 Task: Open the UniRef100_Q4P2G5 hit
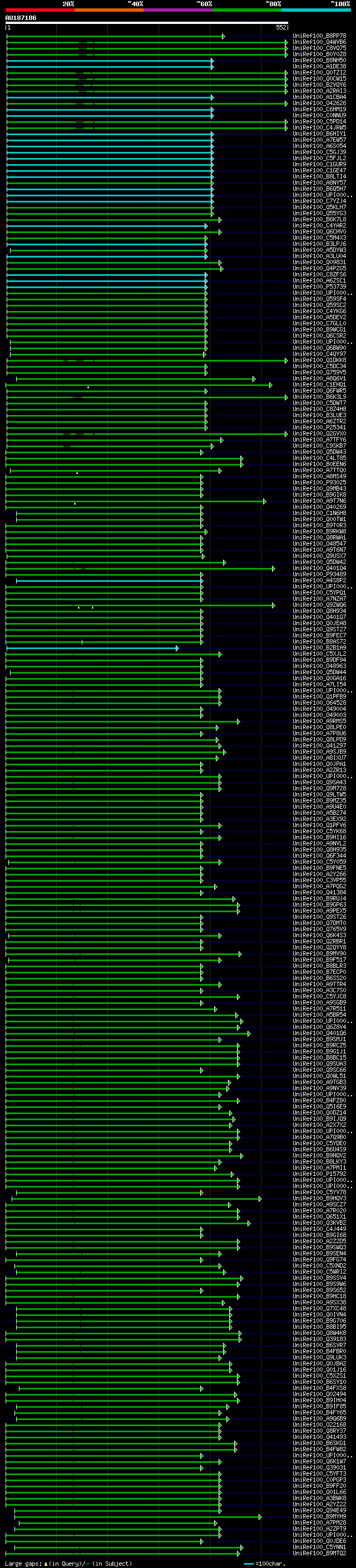[319, 269]
